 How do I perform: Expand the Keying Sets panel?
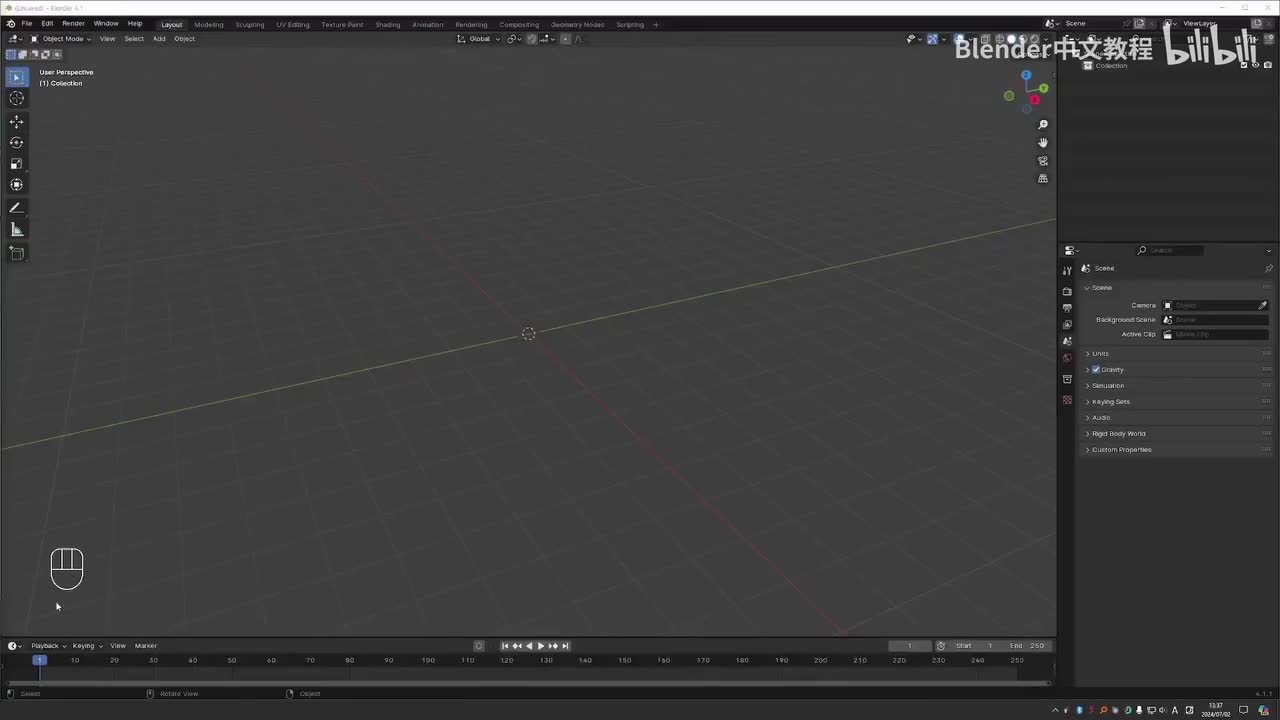(1111, 402)
